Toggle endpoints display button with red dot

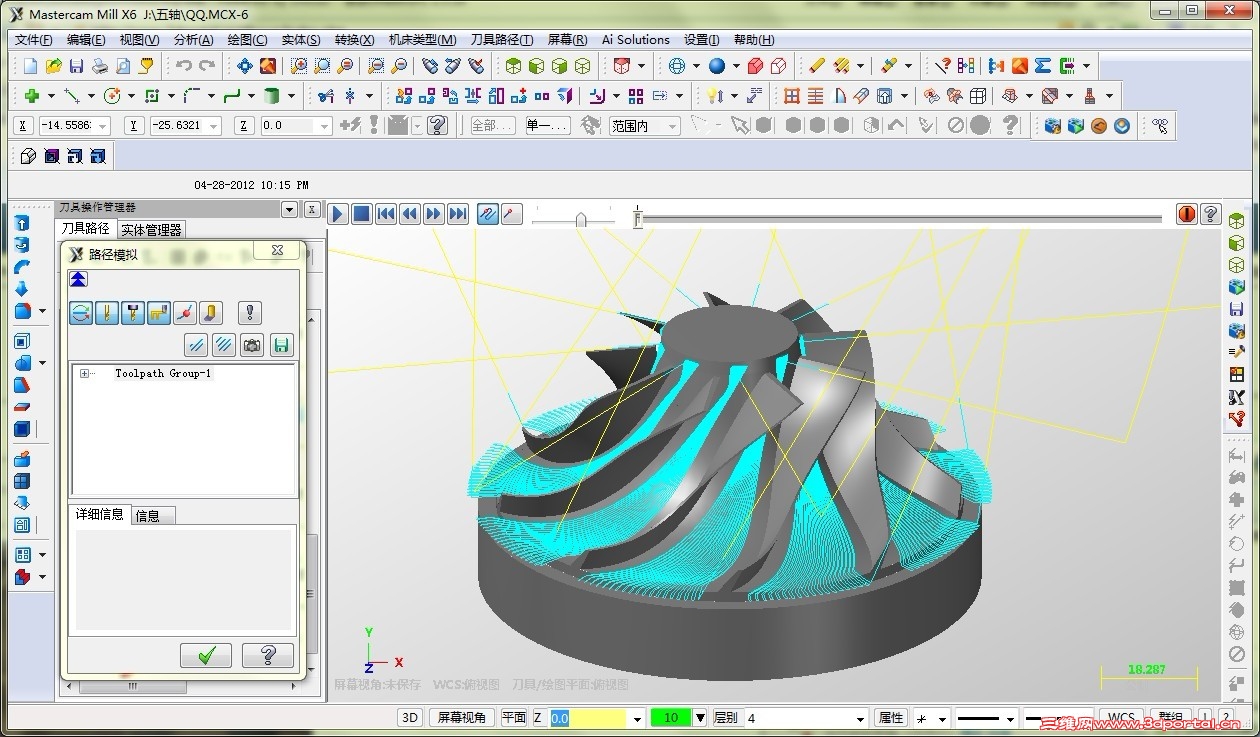tap(185, 313)
